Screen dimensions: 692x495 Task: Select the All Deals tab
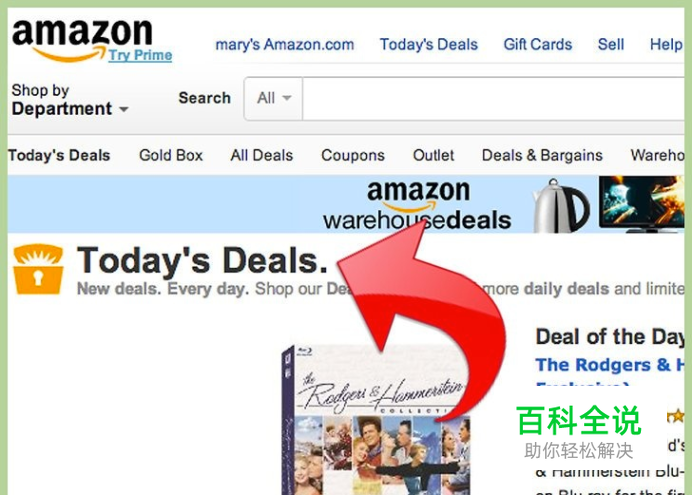tap(262, 155)
